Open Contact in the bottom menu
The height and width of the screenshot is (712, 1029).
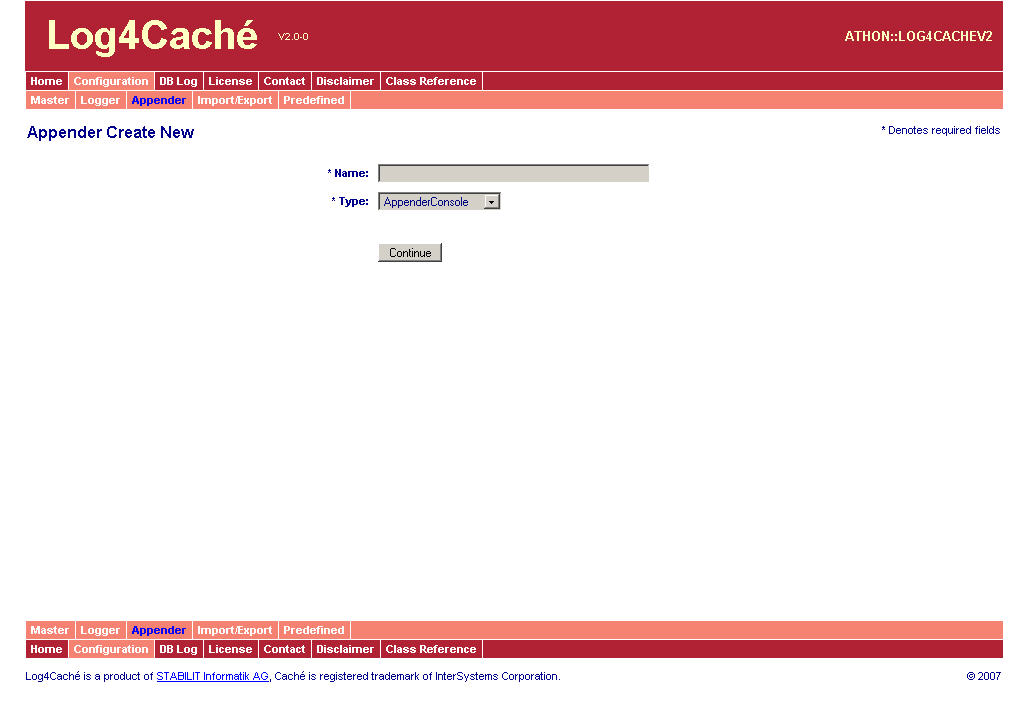tap(284, 649)
